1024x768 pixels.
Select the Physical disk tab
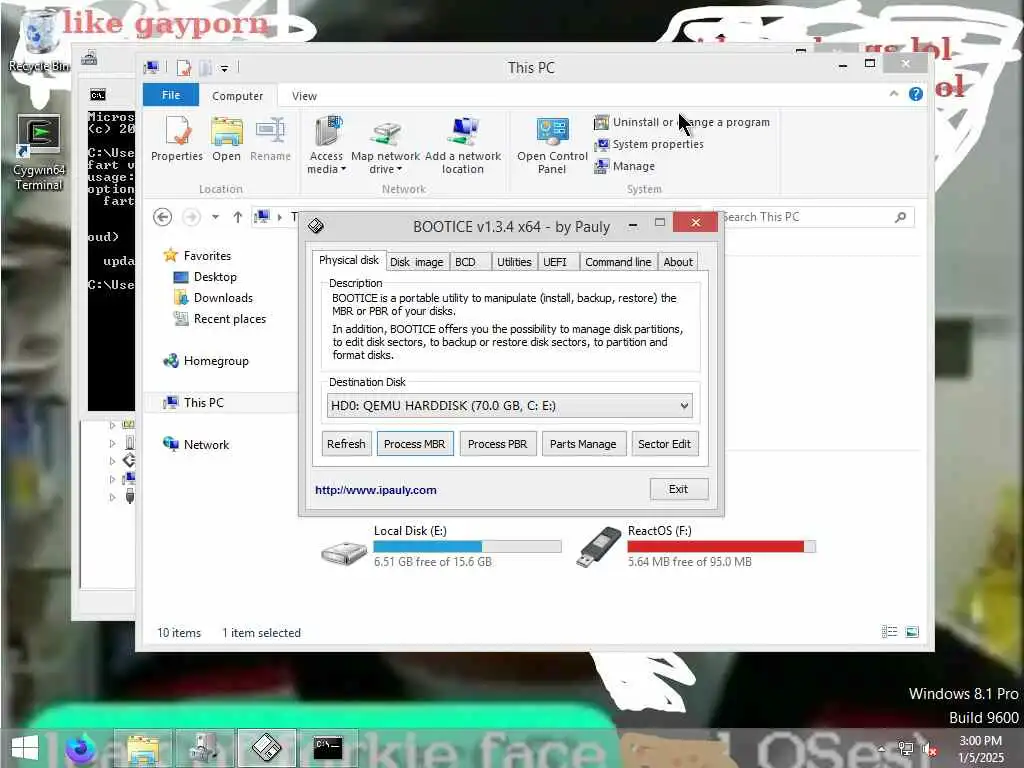349,260
